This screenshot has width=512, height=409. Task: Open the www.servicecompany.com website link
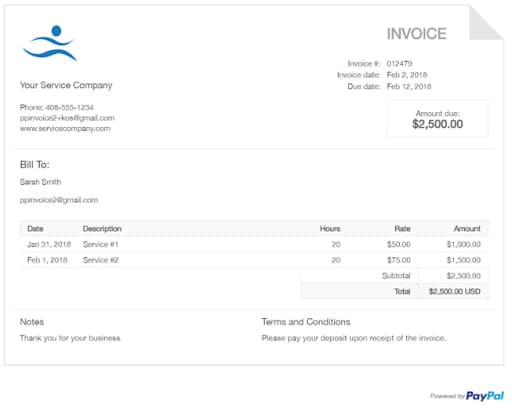pos(65,128)
